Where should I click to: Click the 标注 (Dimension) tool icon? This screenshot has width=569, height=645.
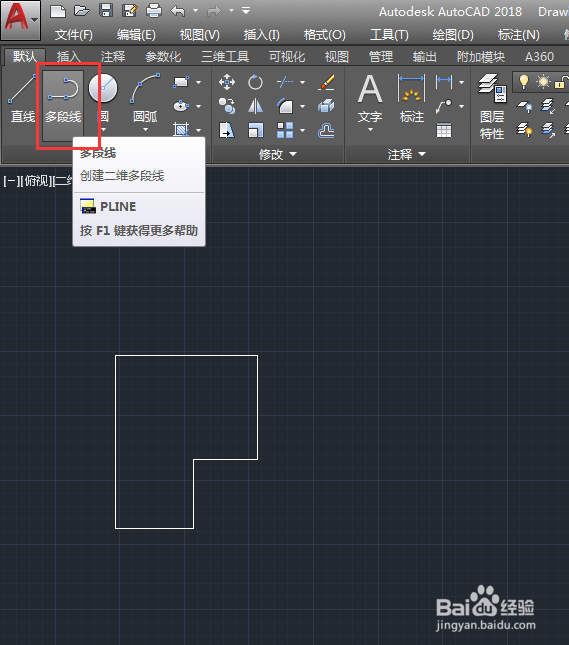tap(411, 88)
